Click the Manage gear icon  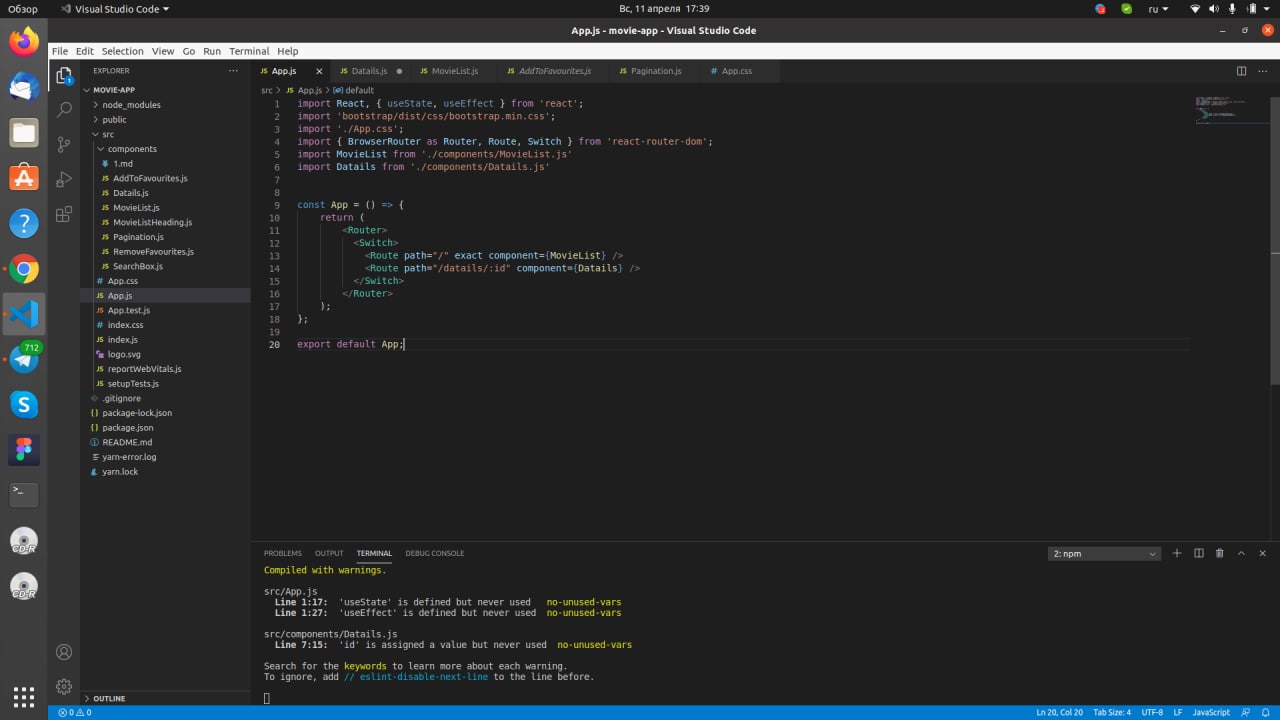point(64,687)
